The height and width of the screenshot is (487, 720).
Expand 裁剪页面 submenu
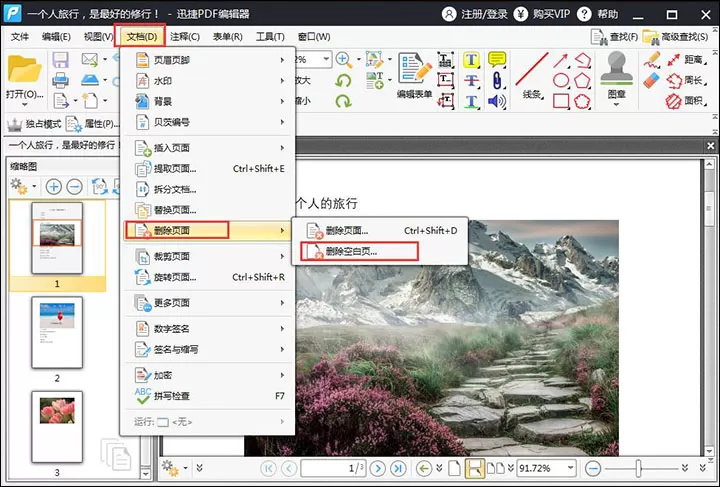(x=209, y=256)
